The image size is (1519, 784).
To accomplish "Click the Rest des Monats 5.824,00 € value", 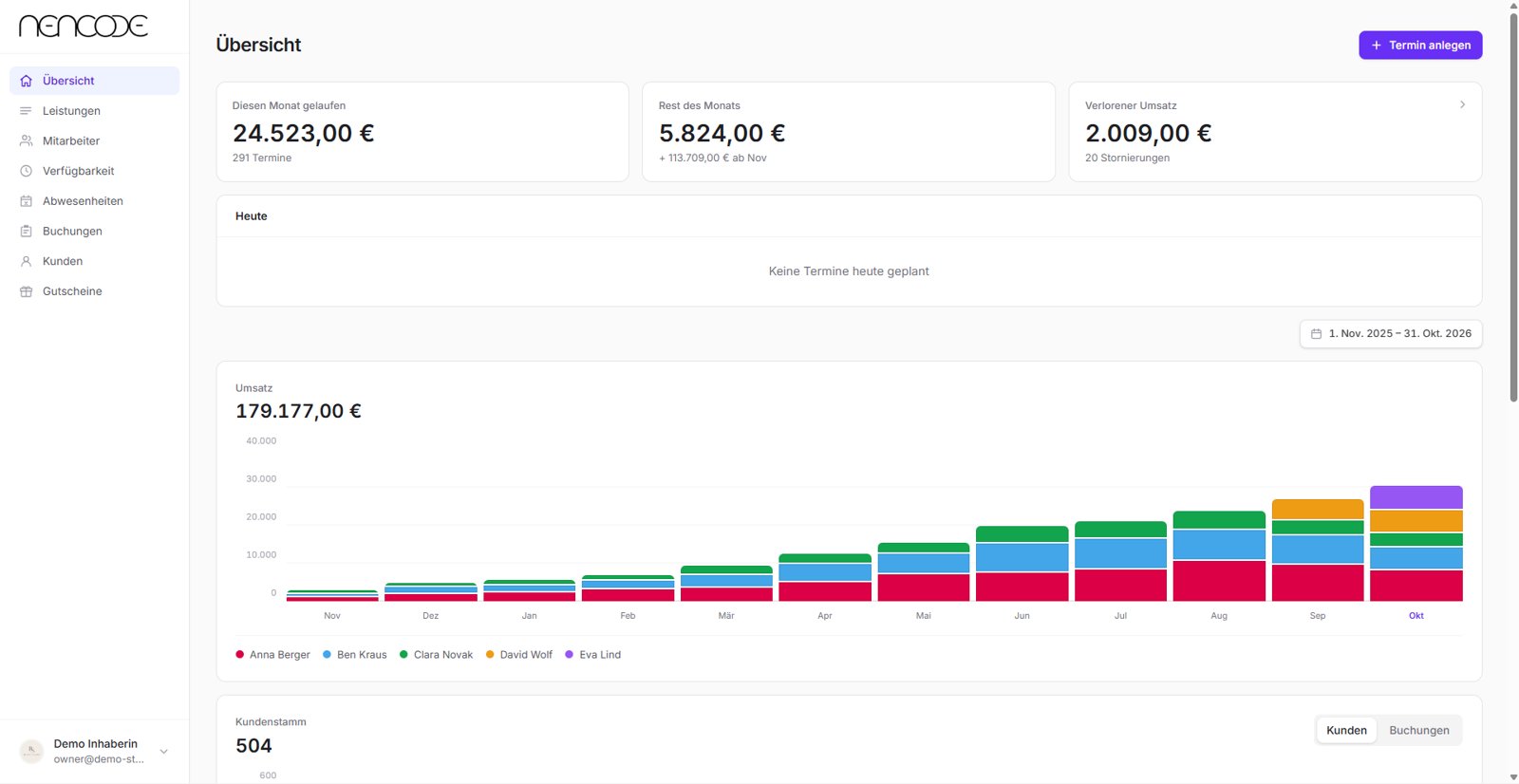I will point(722,133).
